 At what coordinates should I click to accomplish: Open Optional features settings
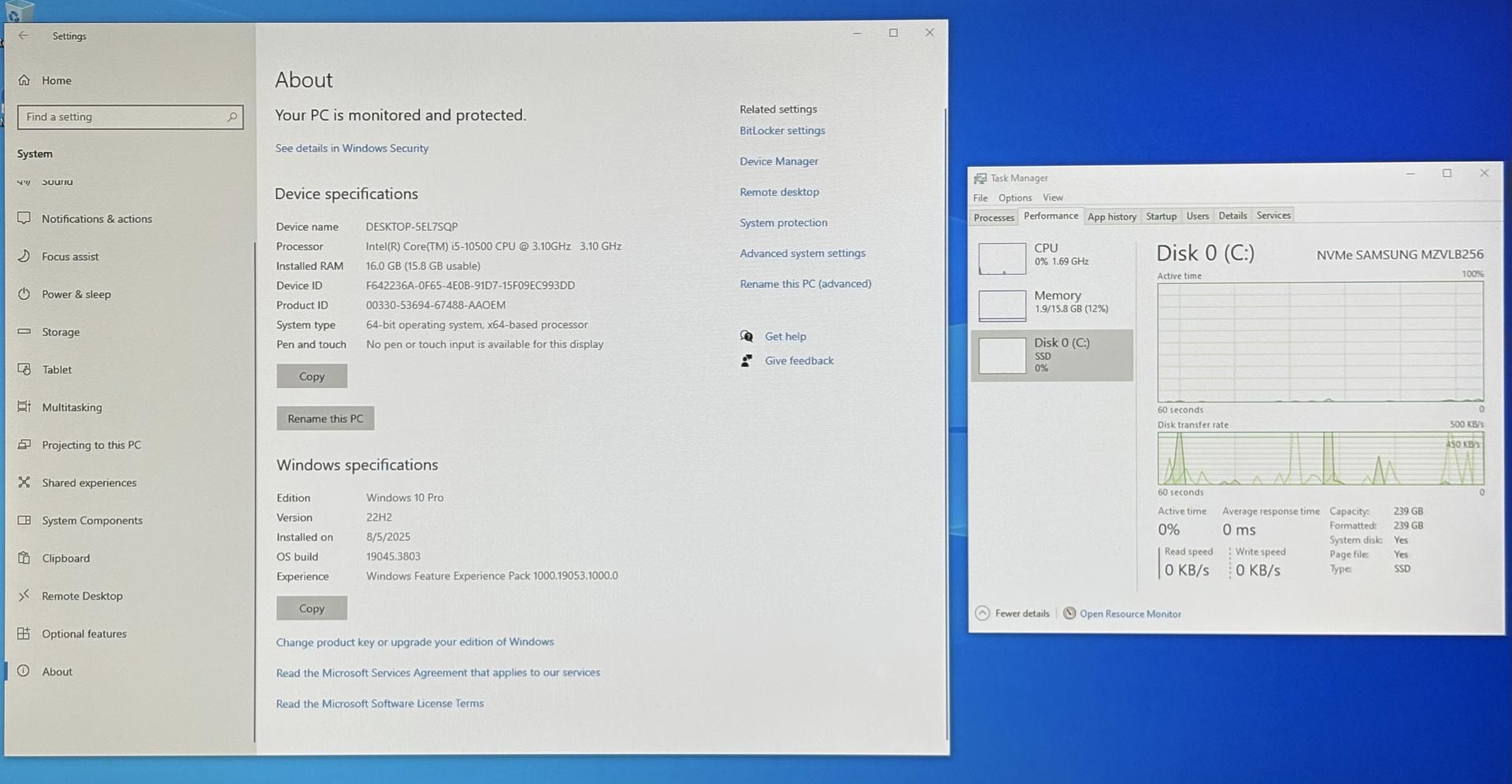tap(83, 634)
